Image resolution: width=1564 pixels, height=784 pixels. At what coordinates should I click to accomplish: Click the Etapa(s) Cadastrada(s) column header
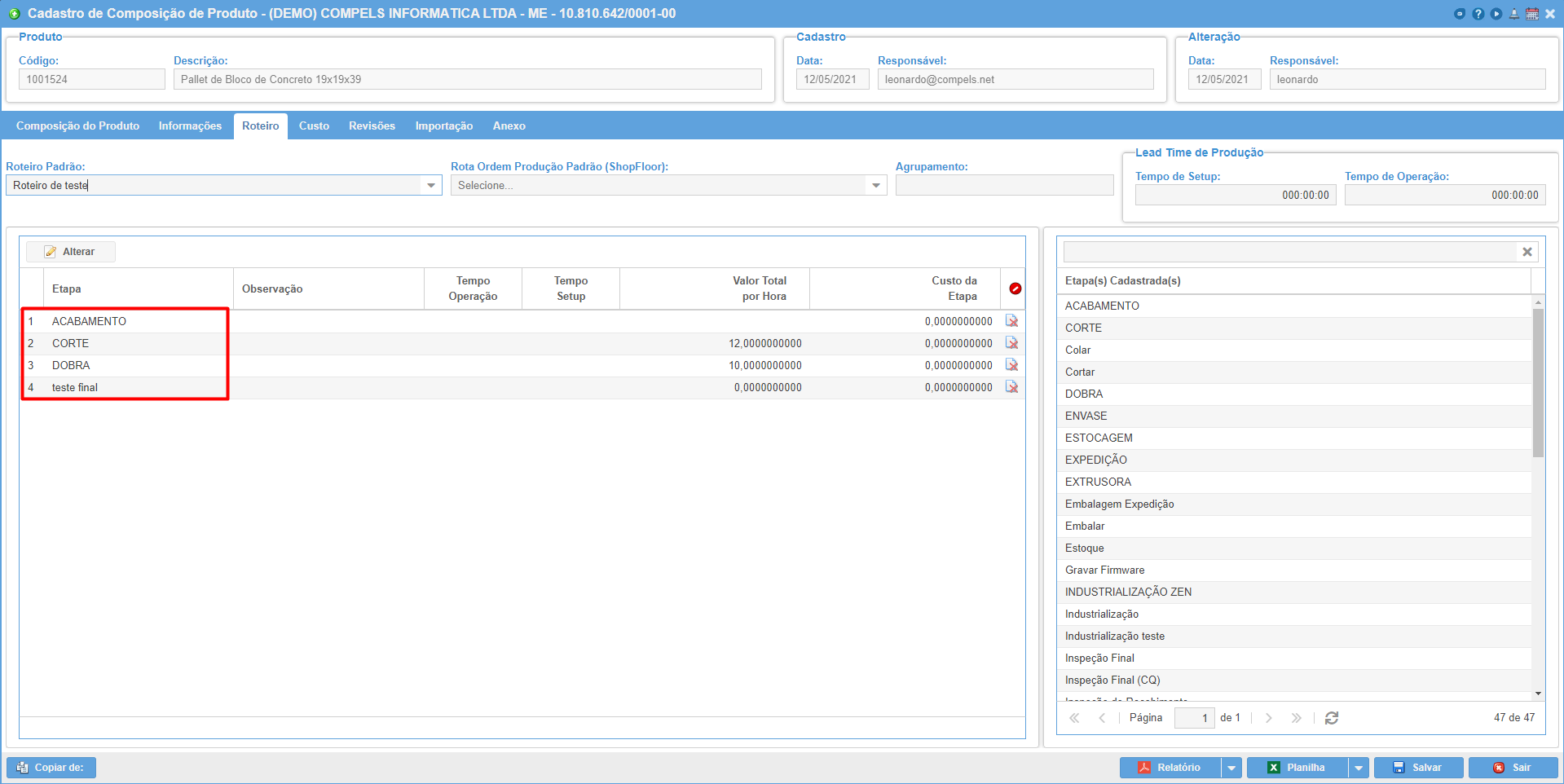pos(1294,280)
